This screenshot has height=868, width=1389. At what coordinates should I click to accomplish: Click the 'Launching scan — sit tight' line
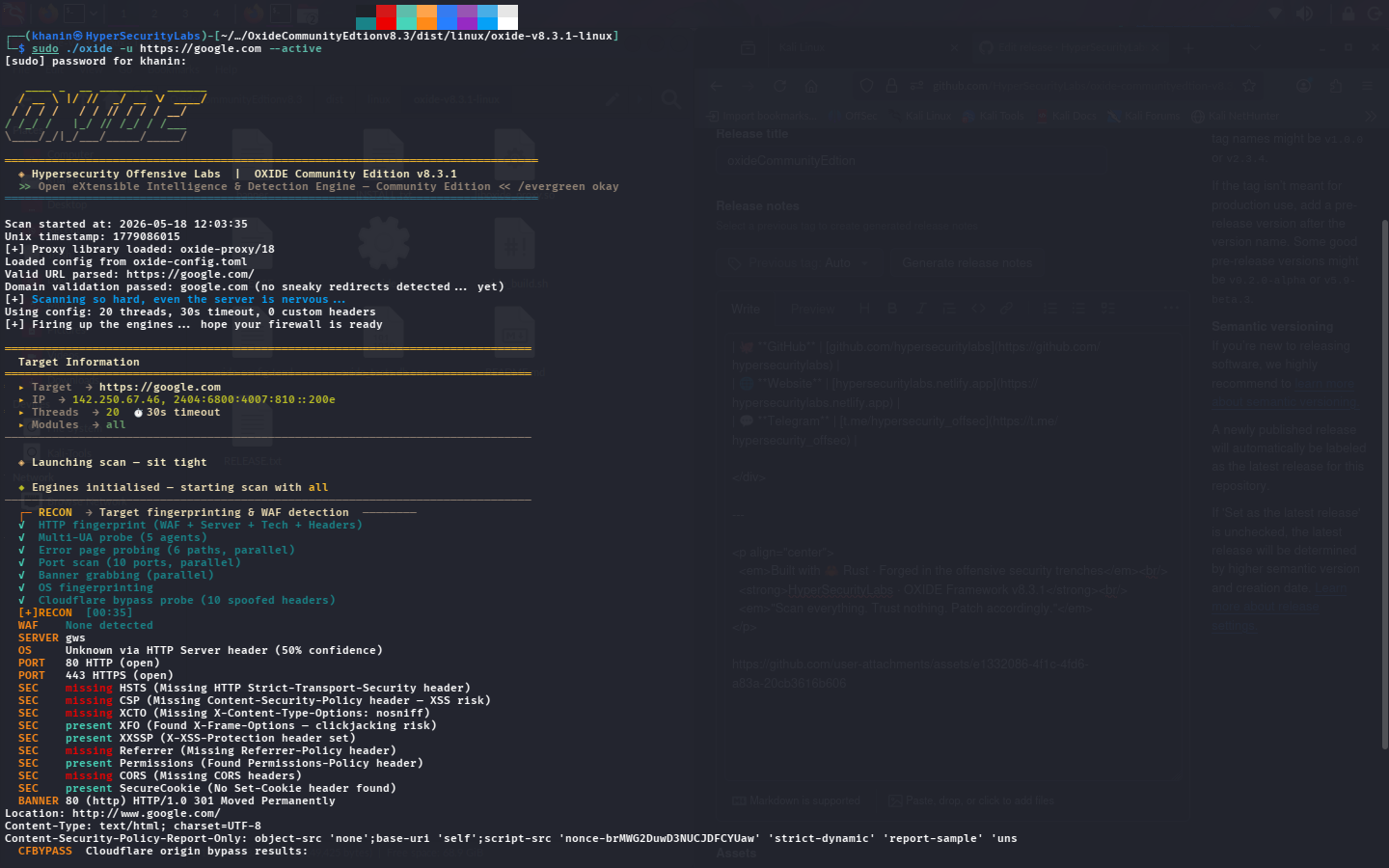click(119, 462)
